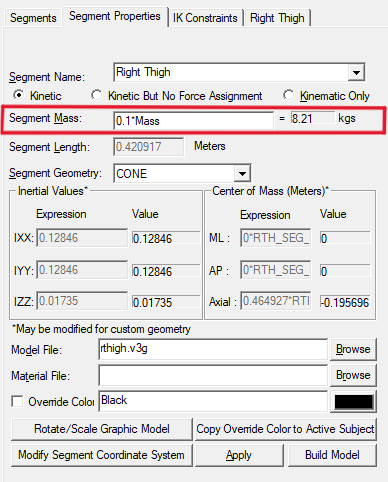This screenshot has height=482, width=388.
Task: Expand the Segment Name dropdown arrow
Action: (356, 72)
